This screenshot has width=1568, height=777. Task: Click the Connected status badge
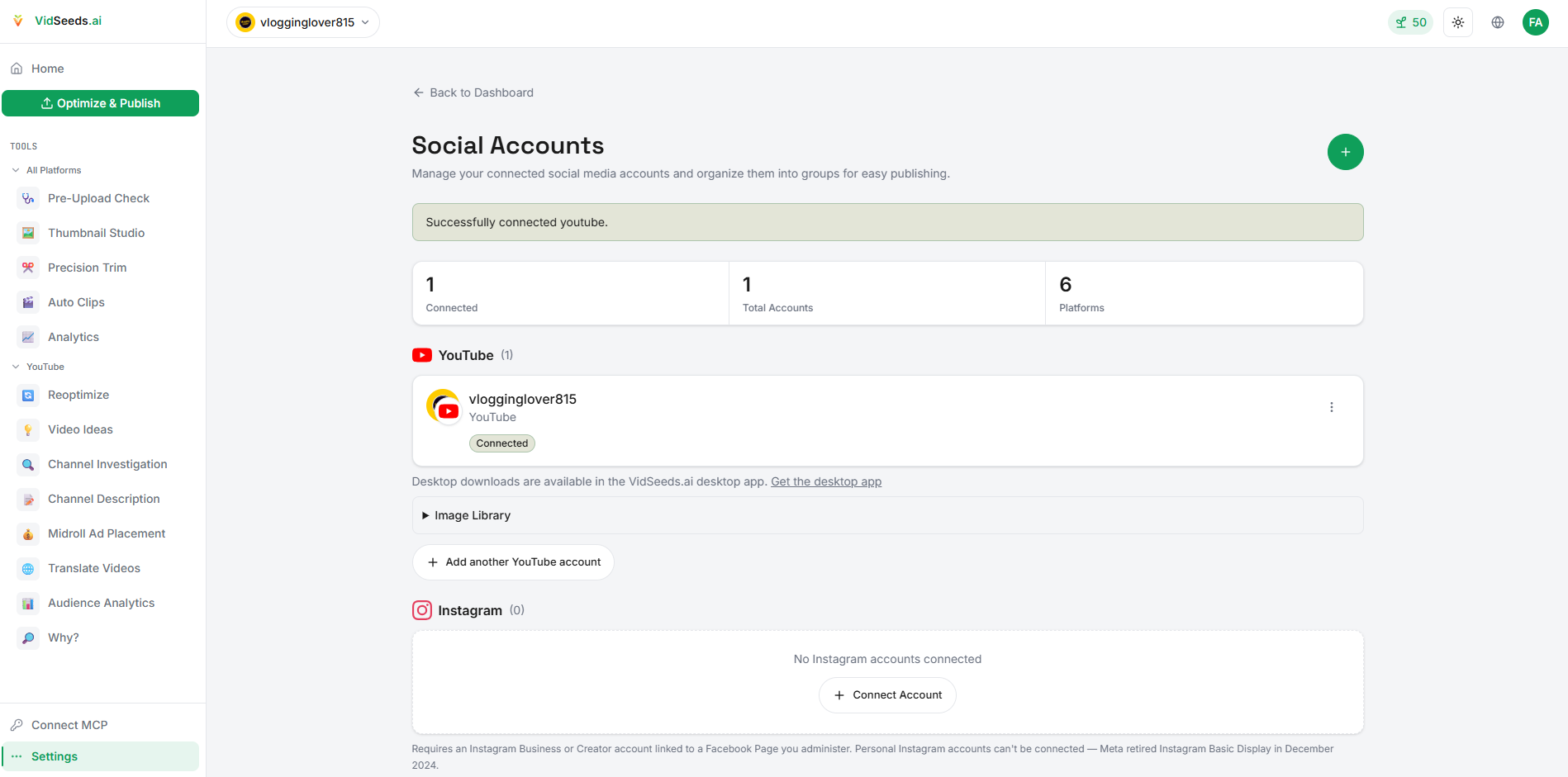(502, 443)
